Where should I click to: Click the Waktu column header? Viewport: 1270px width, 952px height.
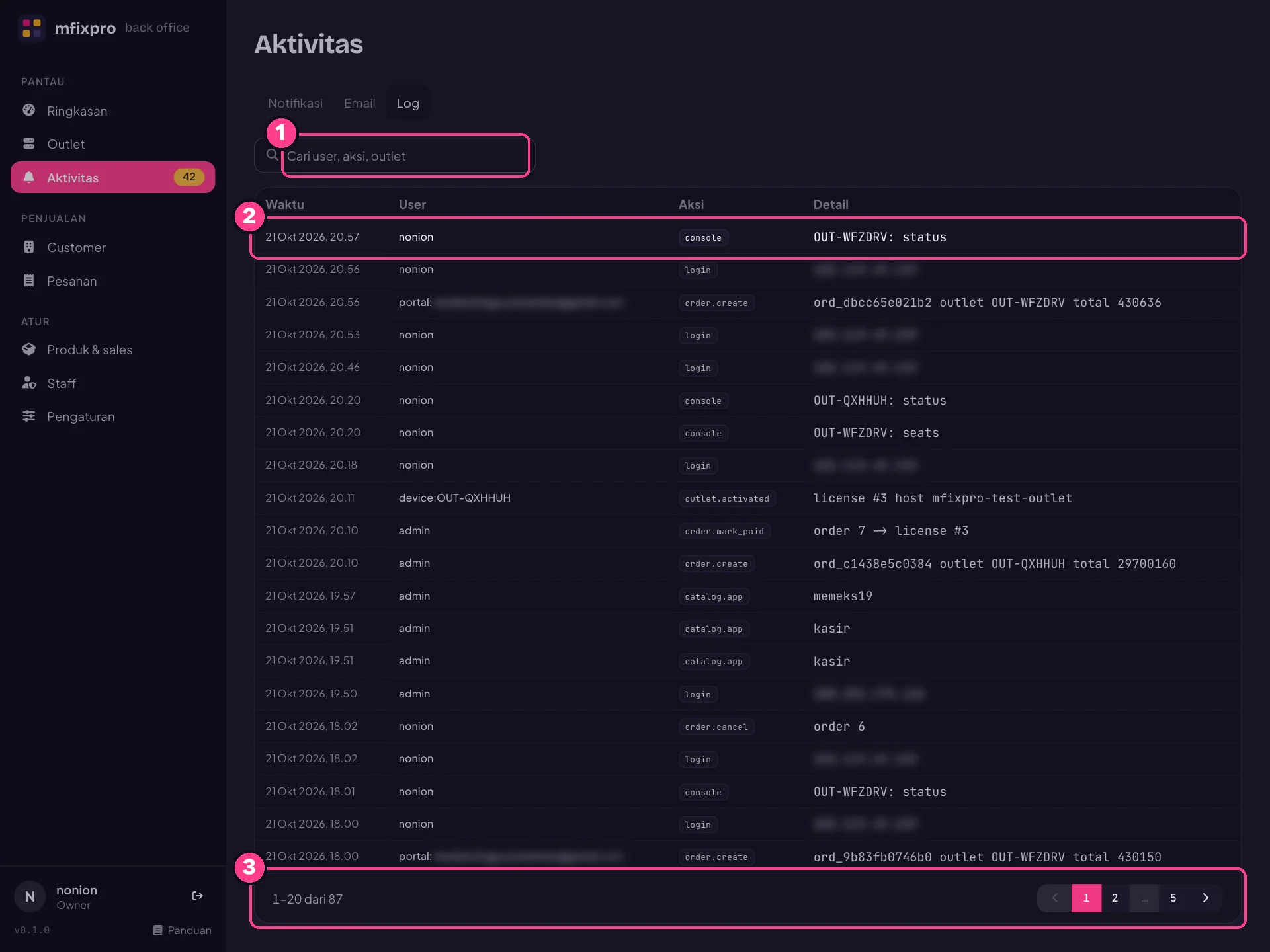[x=284, y=204]
